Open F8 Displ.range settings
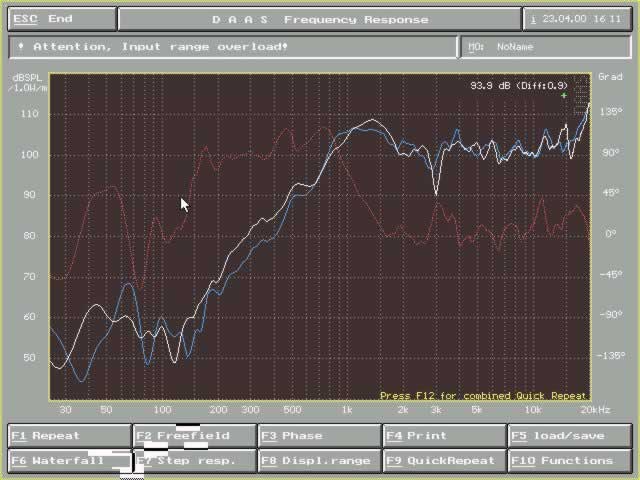 click(x=319, y=461)
